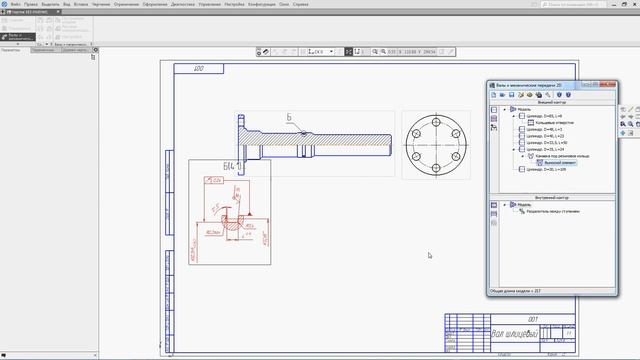Click gear settings icon in parameters panel header

[96, 50]
